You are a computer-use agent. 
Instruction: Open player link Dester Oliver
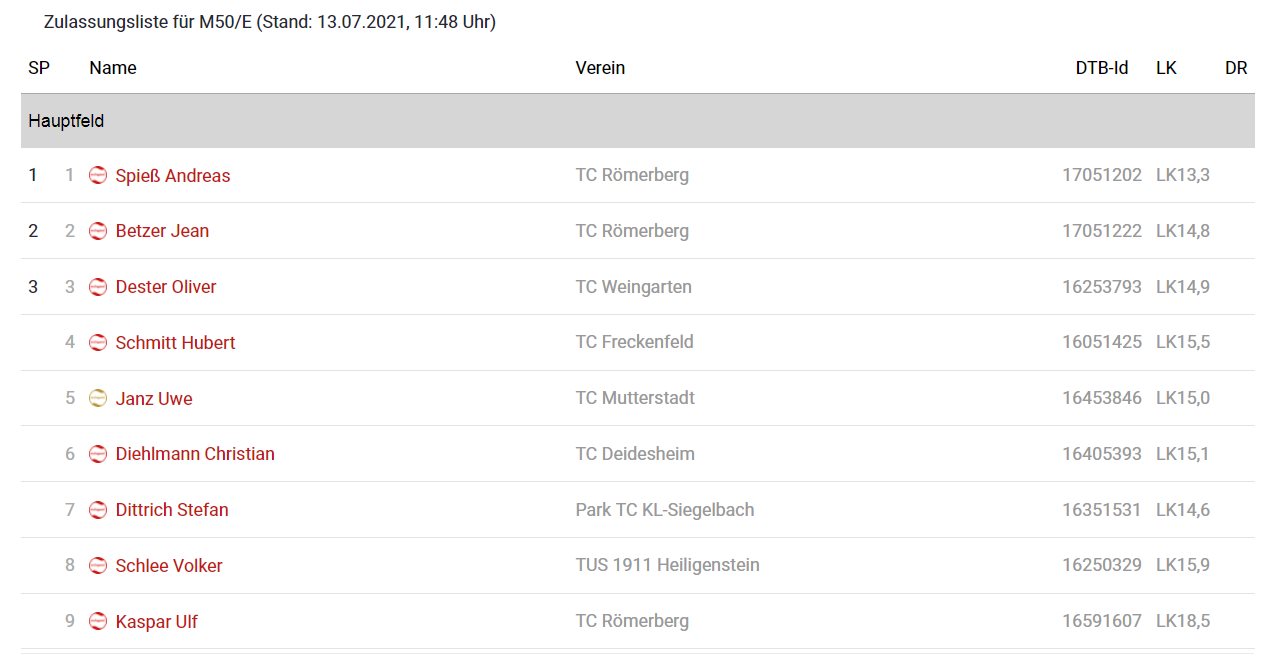coord(166,287)
